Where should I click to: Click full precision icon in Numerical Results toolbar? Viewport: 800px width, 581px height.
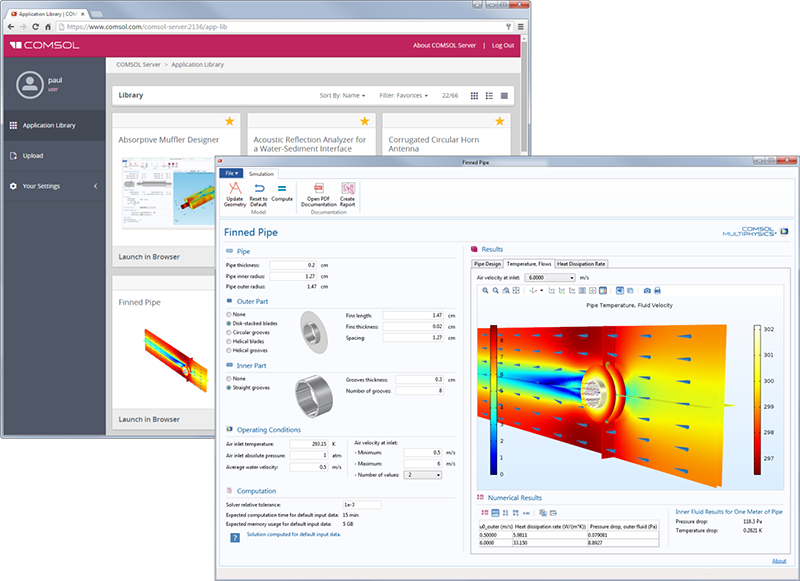tap(485, 513)
